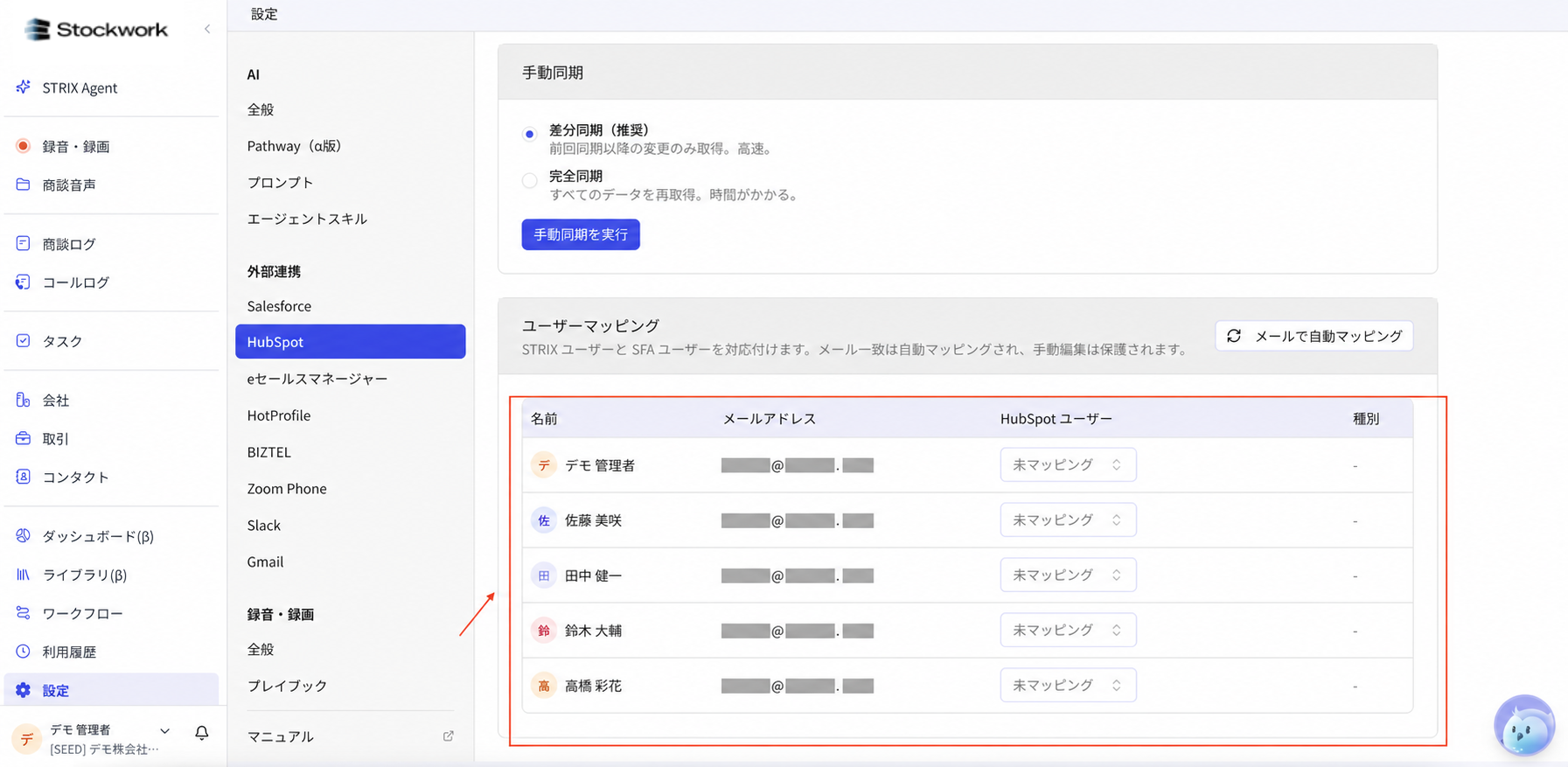Select the 完全同期 radio option
Screen dimensions: 1568x767
pos(529,181)
